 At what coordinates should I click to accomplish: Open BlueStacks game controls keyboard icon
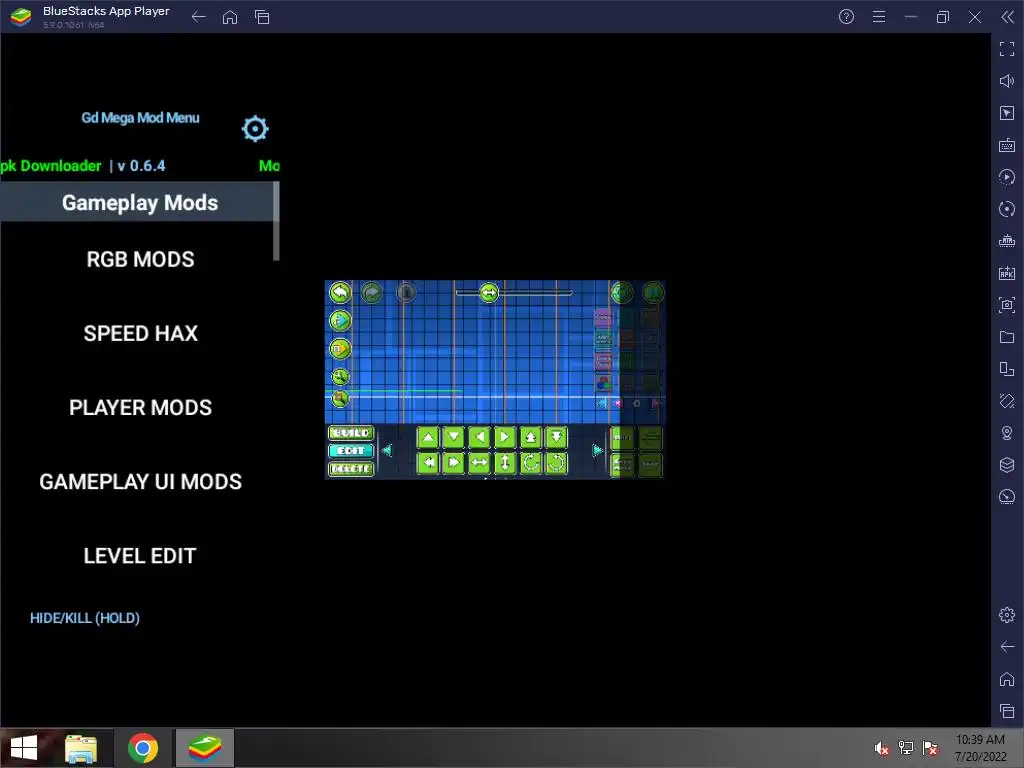pos(1007,145)
